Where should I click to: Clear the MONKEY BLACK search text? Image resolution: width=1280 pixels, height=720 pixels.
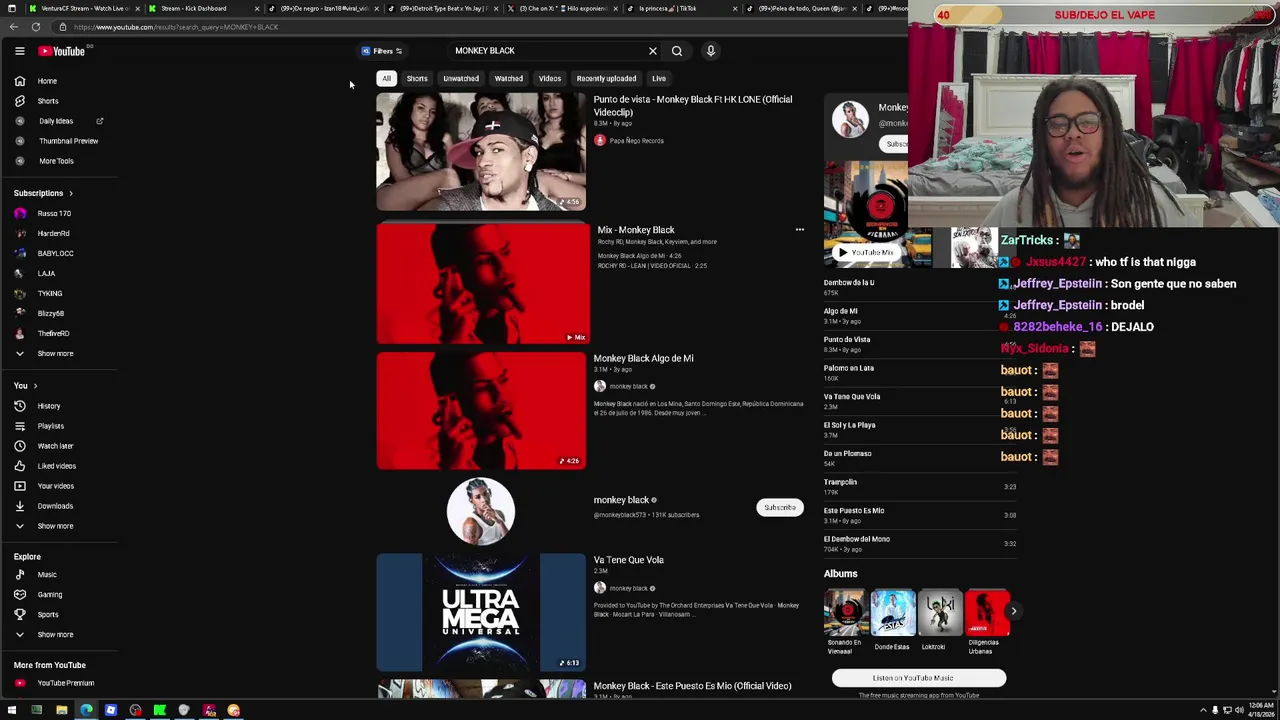[x=653, y=51]
